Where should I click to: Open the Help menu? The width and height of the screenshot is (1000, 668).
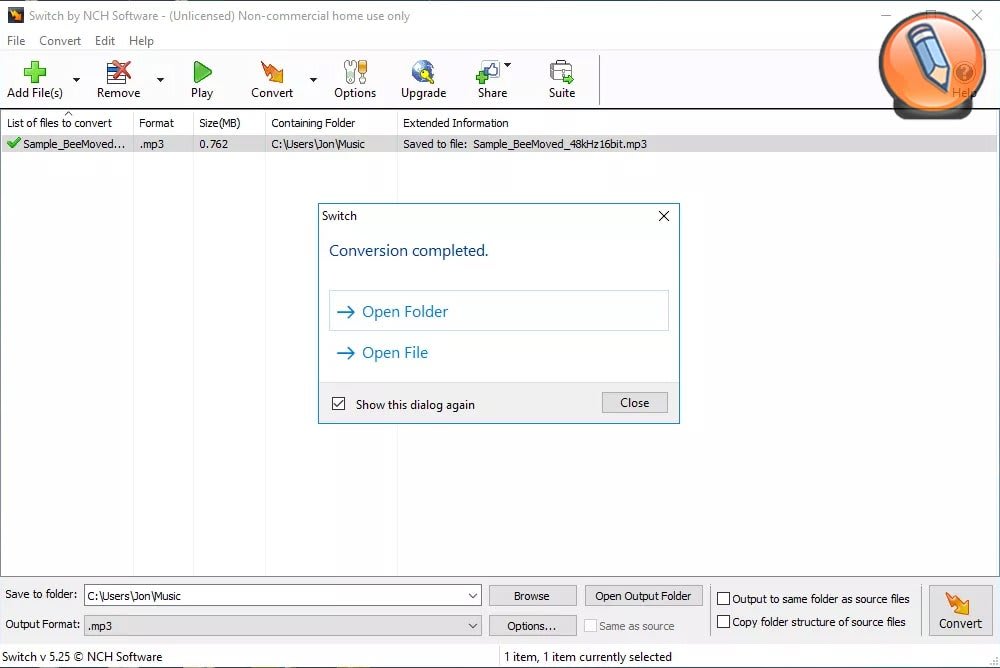tap(141, 41)
